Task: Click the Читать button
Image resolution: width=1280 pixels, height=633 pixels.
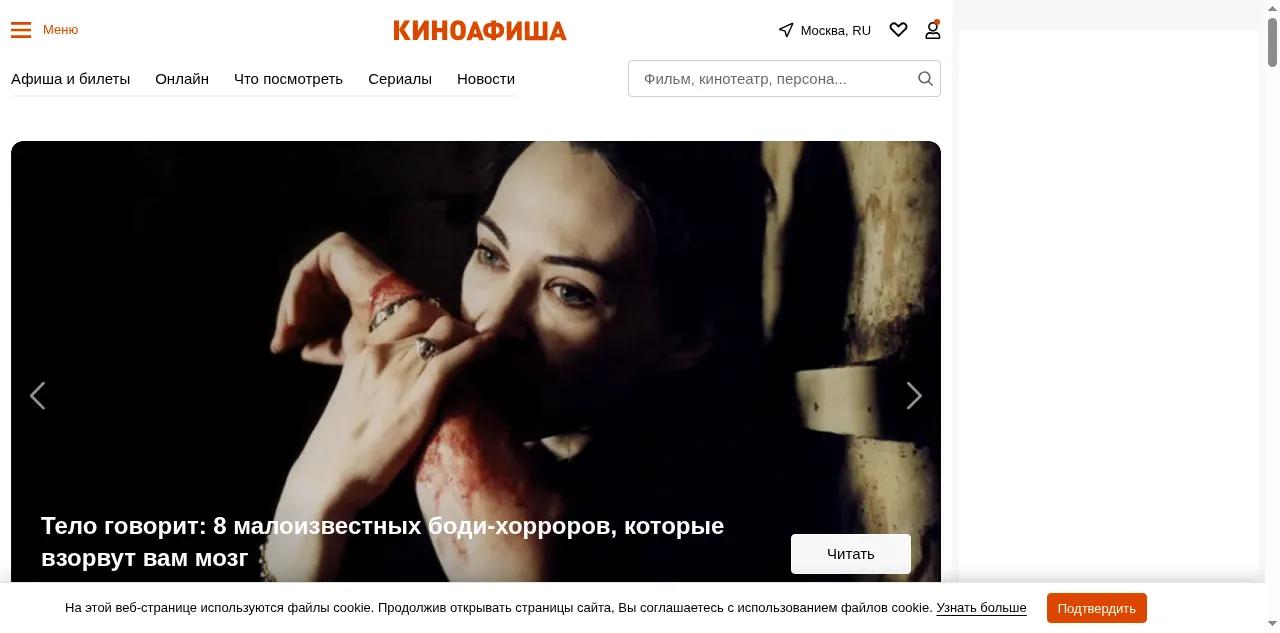Action: click(851, 554)
